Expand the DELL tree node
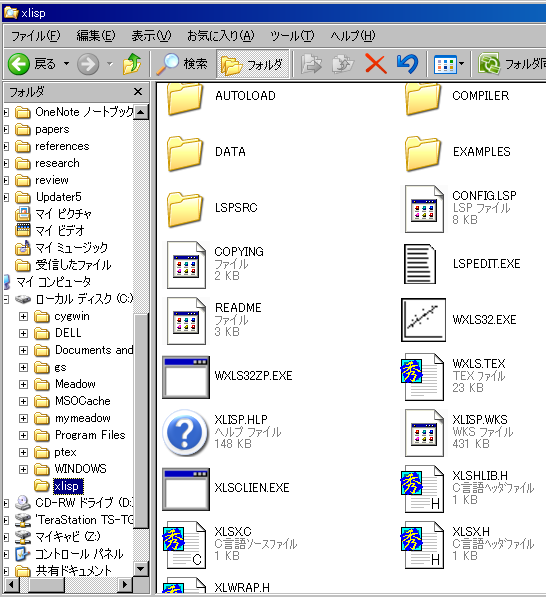 (24, 333)
